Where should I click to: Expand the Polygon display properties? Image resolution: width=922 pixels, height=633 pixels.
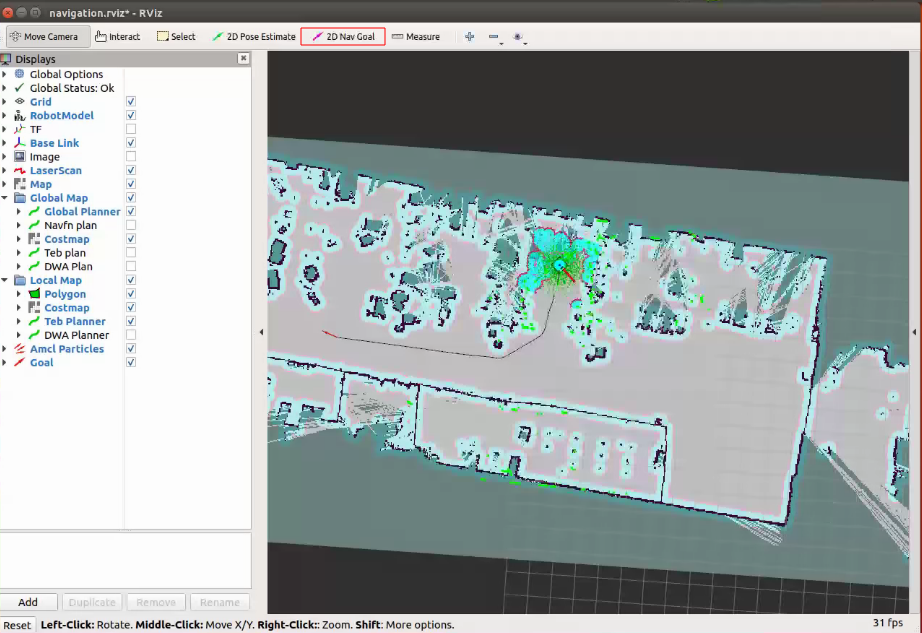19,294
